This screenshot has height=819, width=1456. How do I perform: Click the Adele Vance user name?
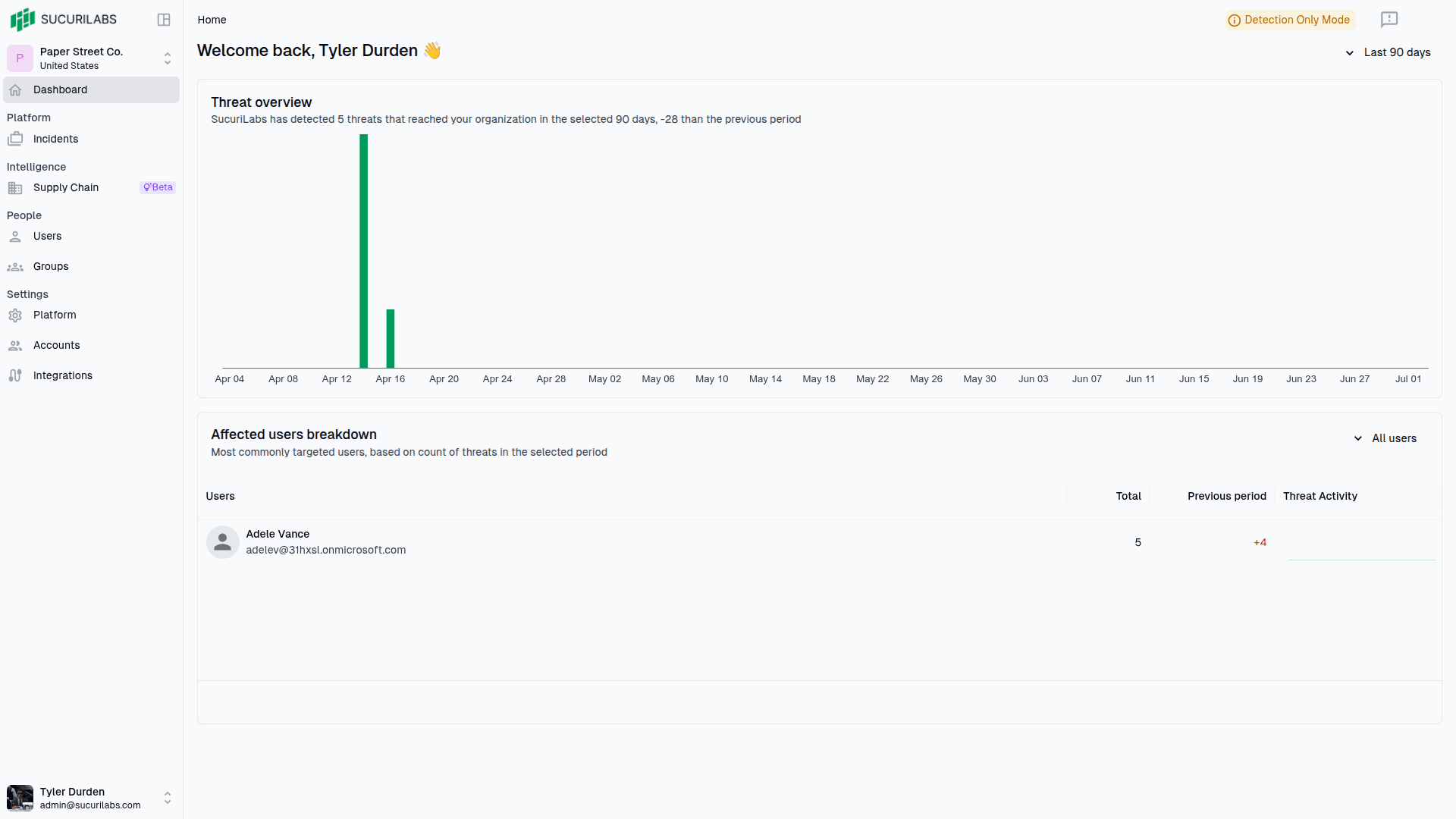278,534
